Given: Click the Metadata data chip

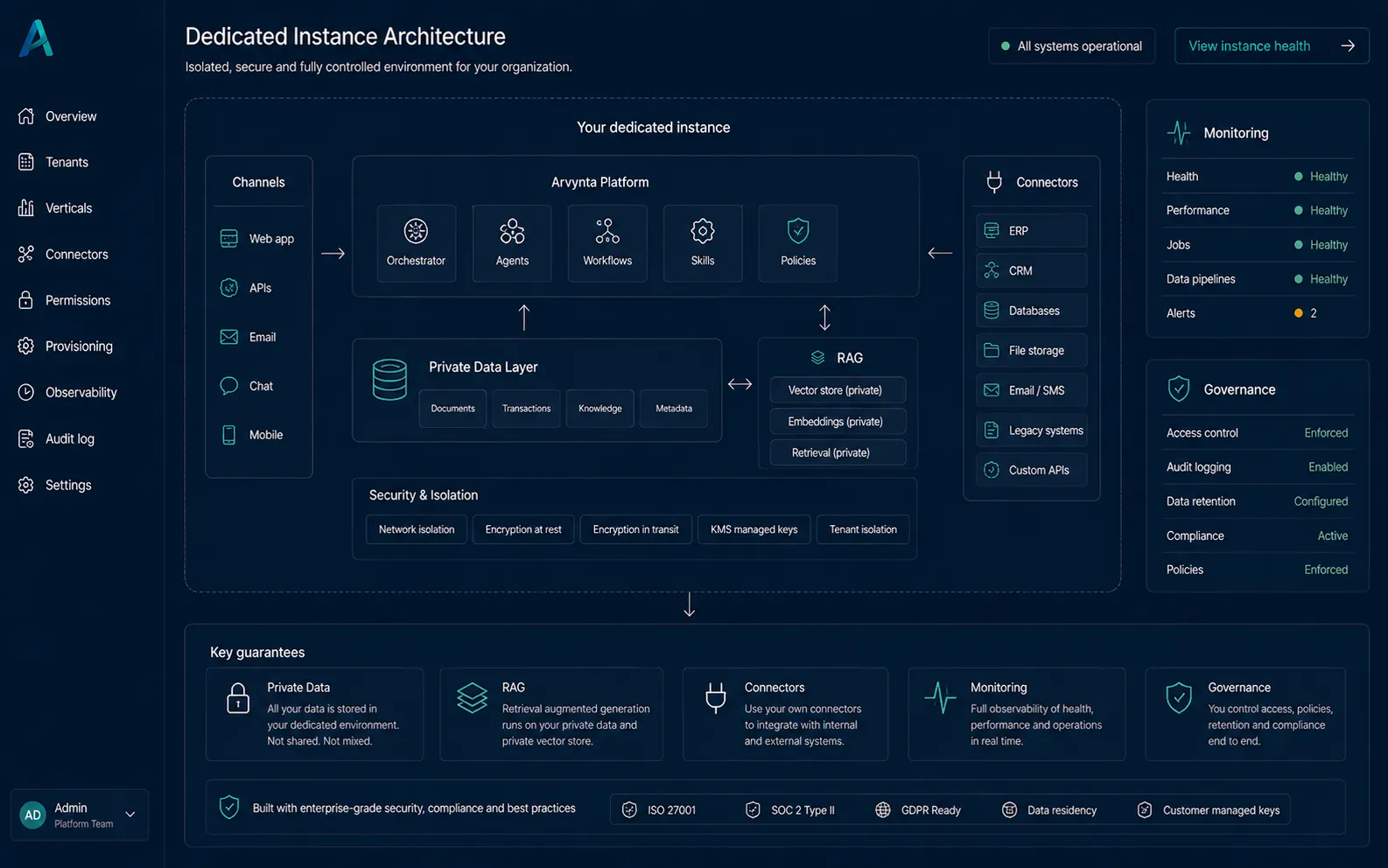Looking at the screenshot, I should 673,409.
